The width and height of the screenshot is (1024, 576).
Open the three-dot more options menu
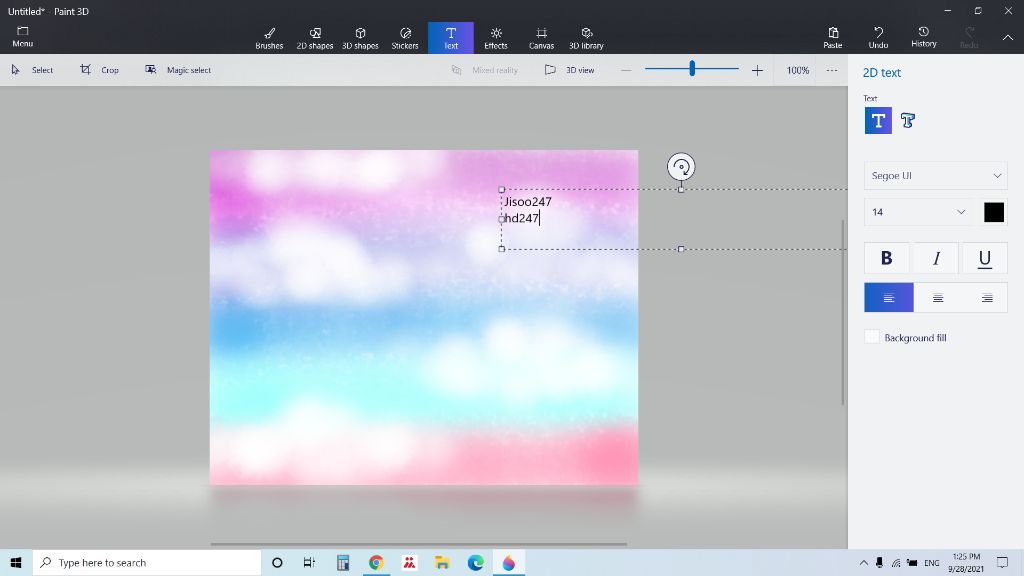coord(831,70)
